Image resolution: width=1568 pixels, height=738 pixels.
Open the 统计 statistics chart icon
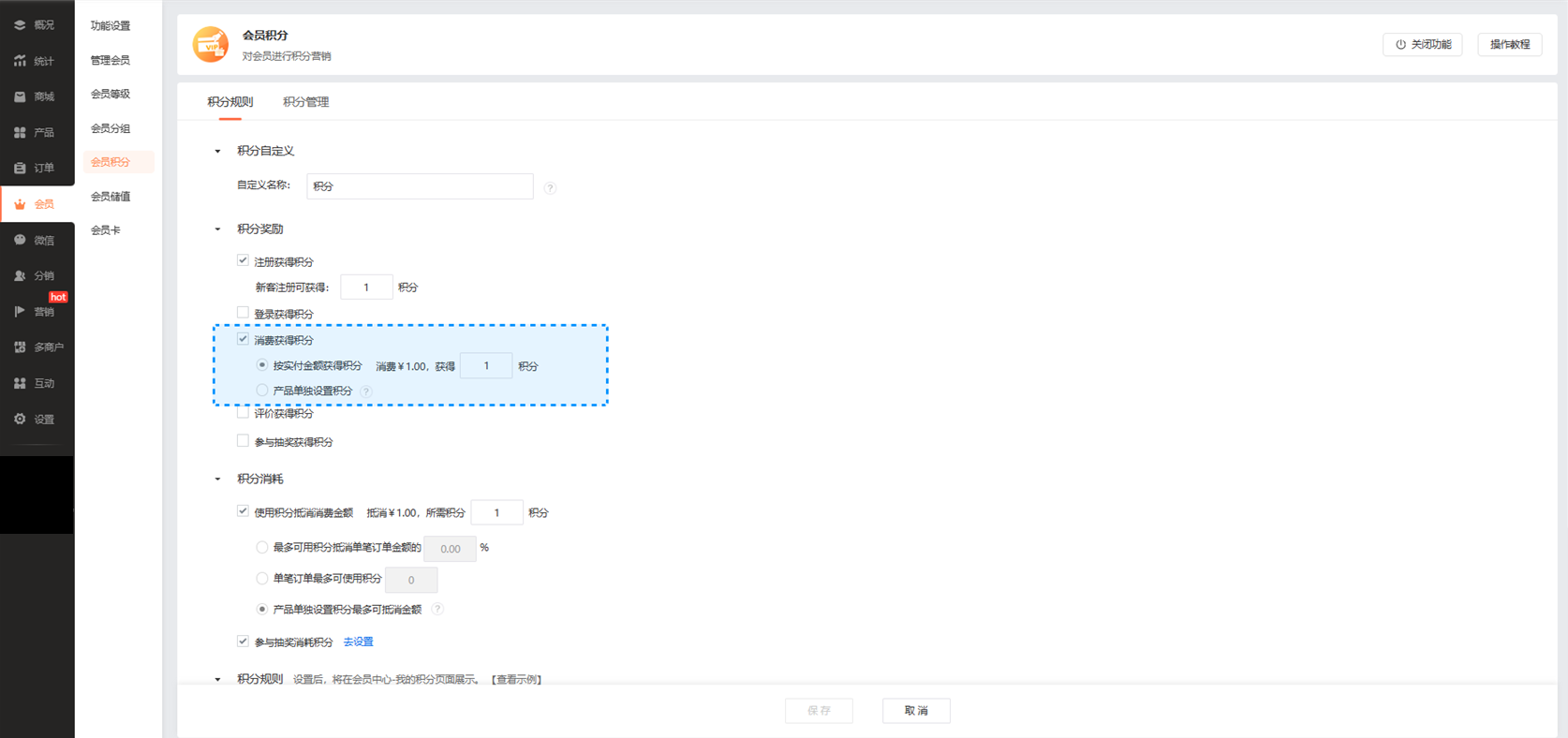pyautogui.click(x=20, y=61)
